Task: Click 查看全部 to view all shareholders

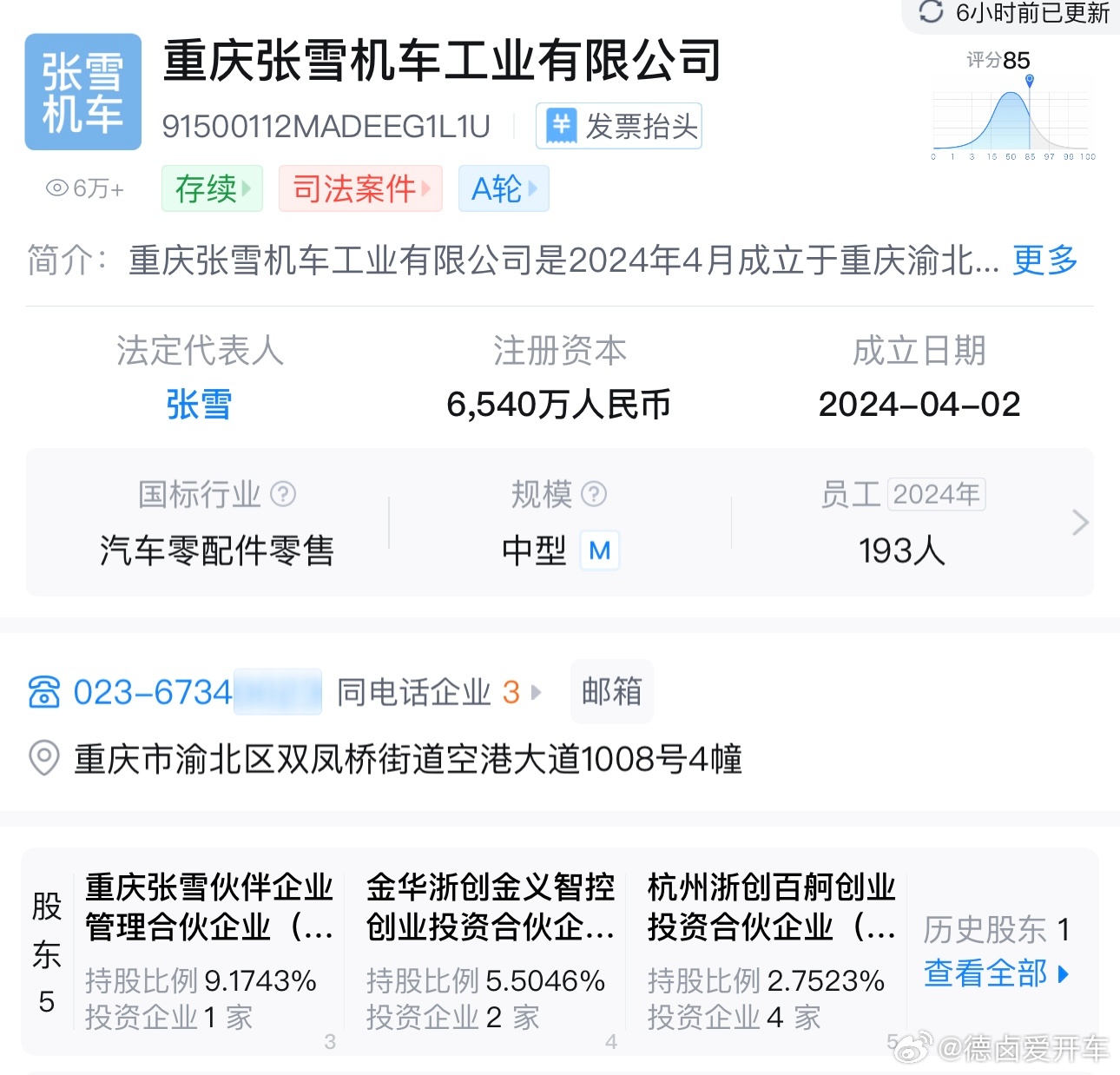Action: [985, 974]
